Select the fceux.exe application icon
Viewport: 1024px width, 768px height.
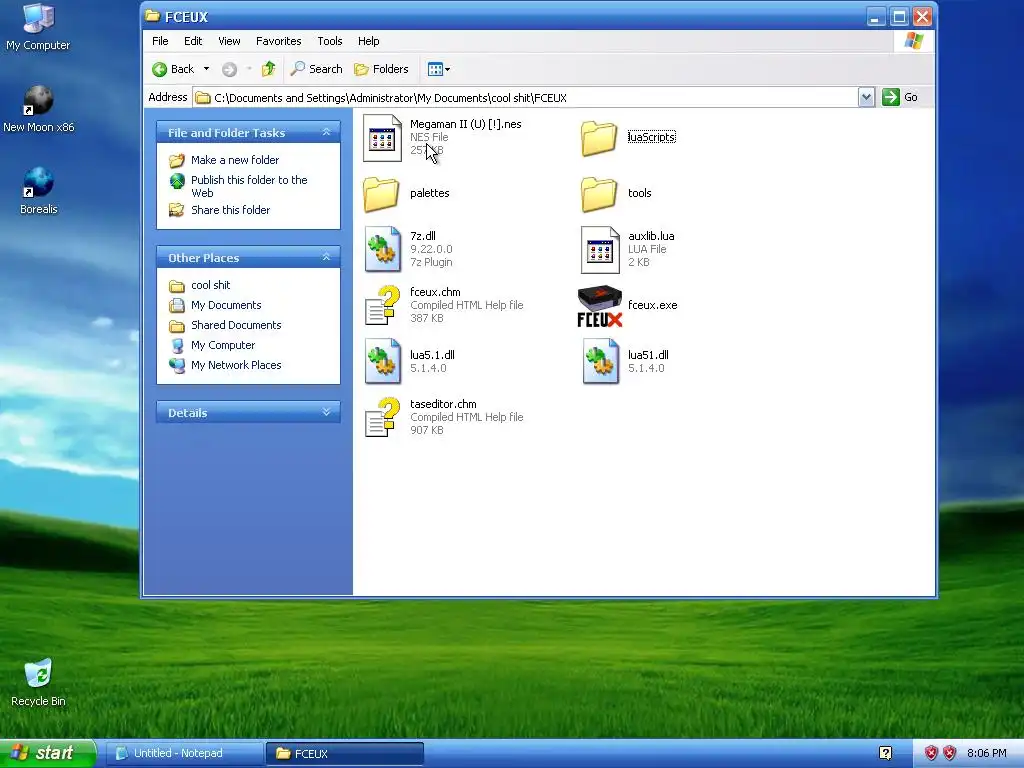[600, 306]
